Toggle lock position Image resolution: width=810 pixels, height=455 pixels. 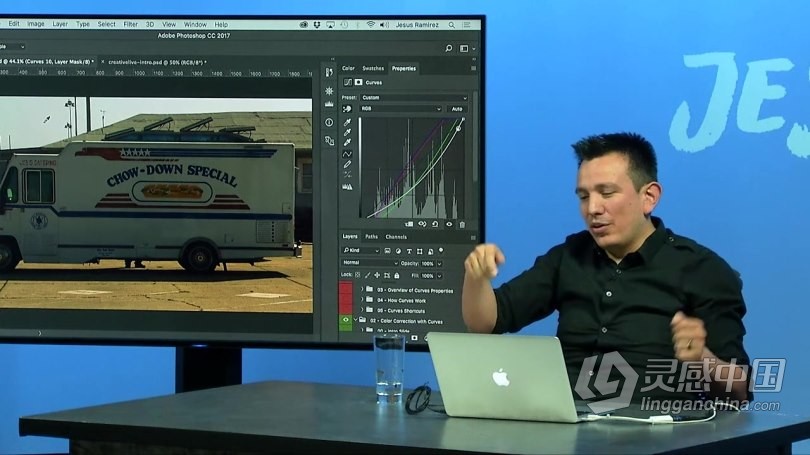point(377,275)
